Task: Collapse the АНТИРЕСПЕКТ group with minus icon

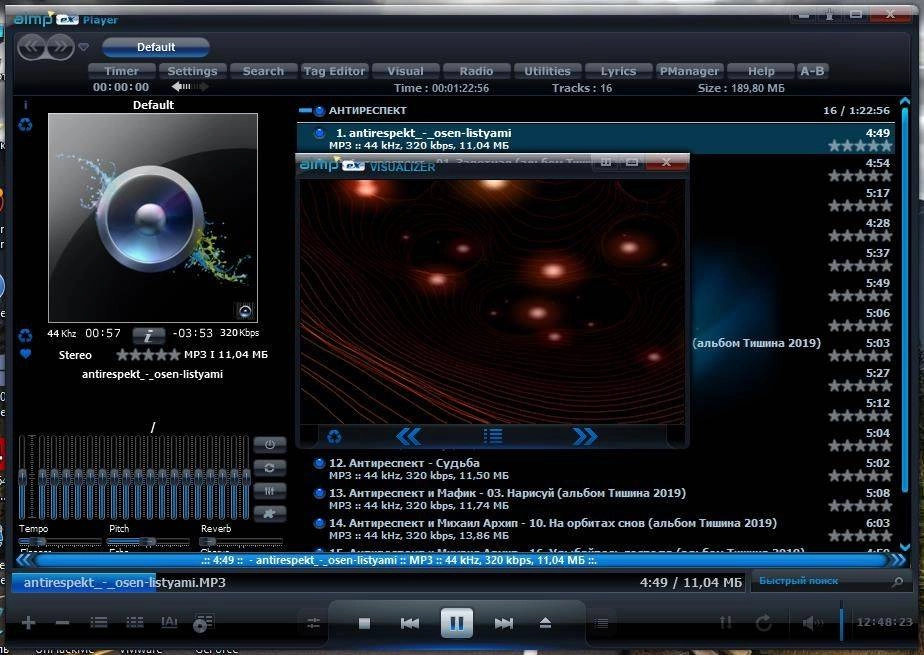Action: [x=305, y=110]
